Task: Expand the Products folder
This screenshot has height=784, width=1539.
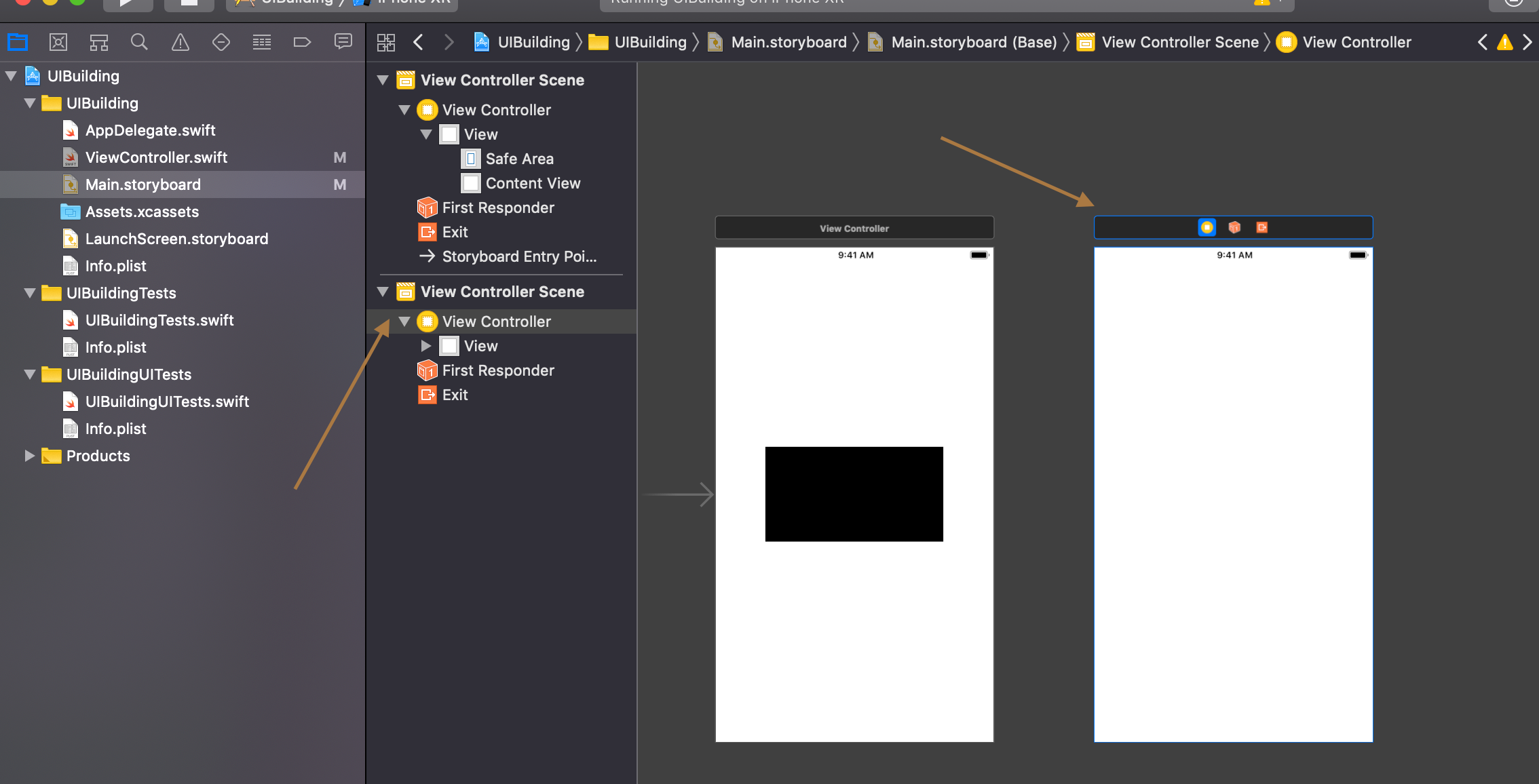Action: tap(30, 456)
